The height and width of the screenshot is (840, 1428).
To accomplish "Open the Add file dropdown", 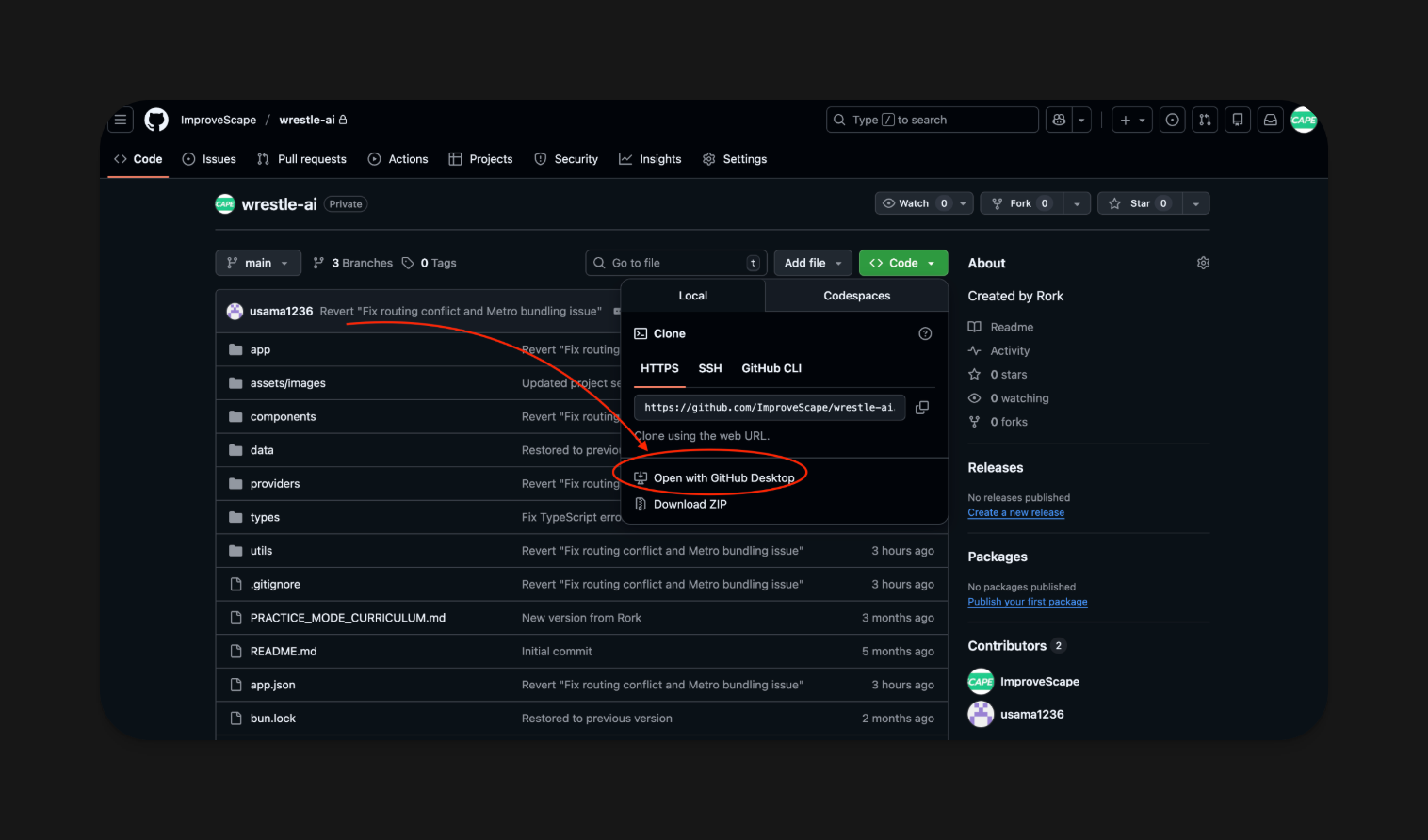I will (813, 263).
